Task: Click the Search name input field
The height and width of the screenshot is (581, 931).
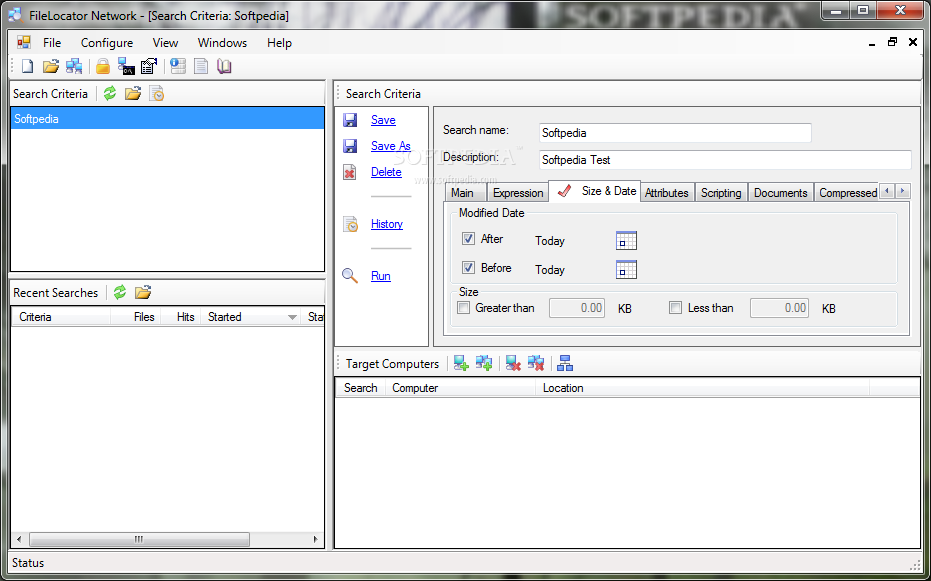Action: (x=675, y=133)
